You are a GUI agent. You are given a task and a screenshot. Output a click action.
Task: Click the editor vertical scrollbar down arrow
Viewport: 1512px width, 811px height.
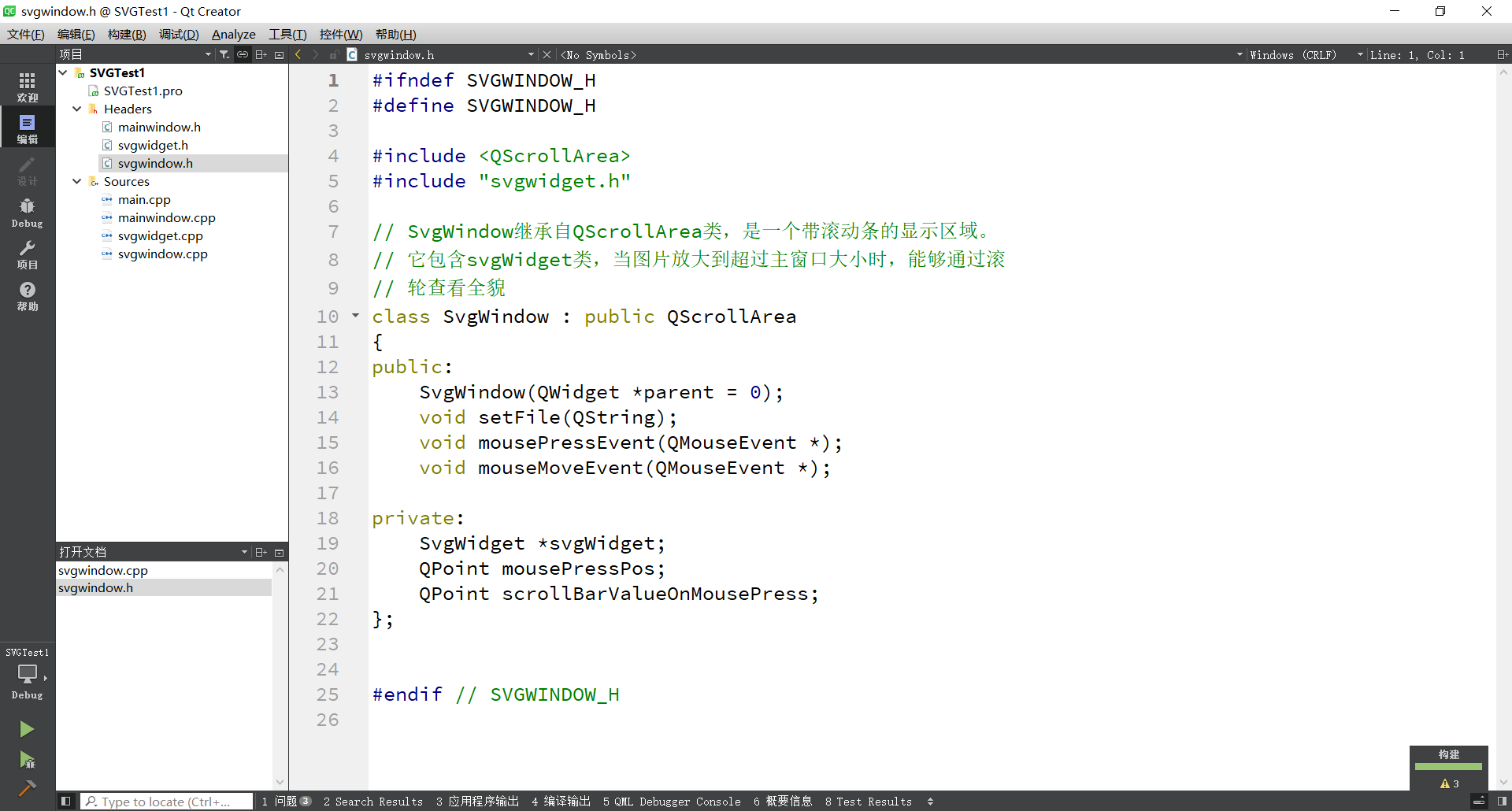(1503, 782)
